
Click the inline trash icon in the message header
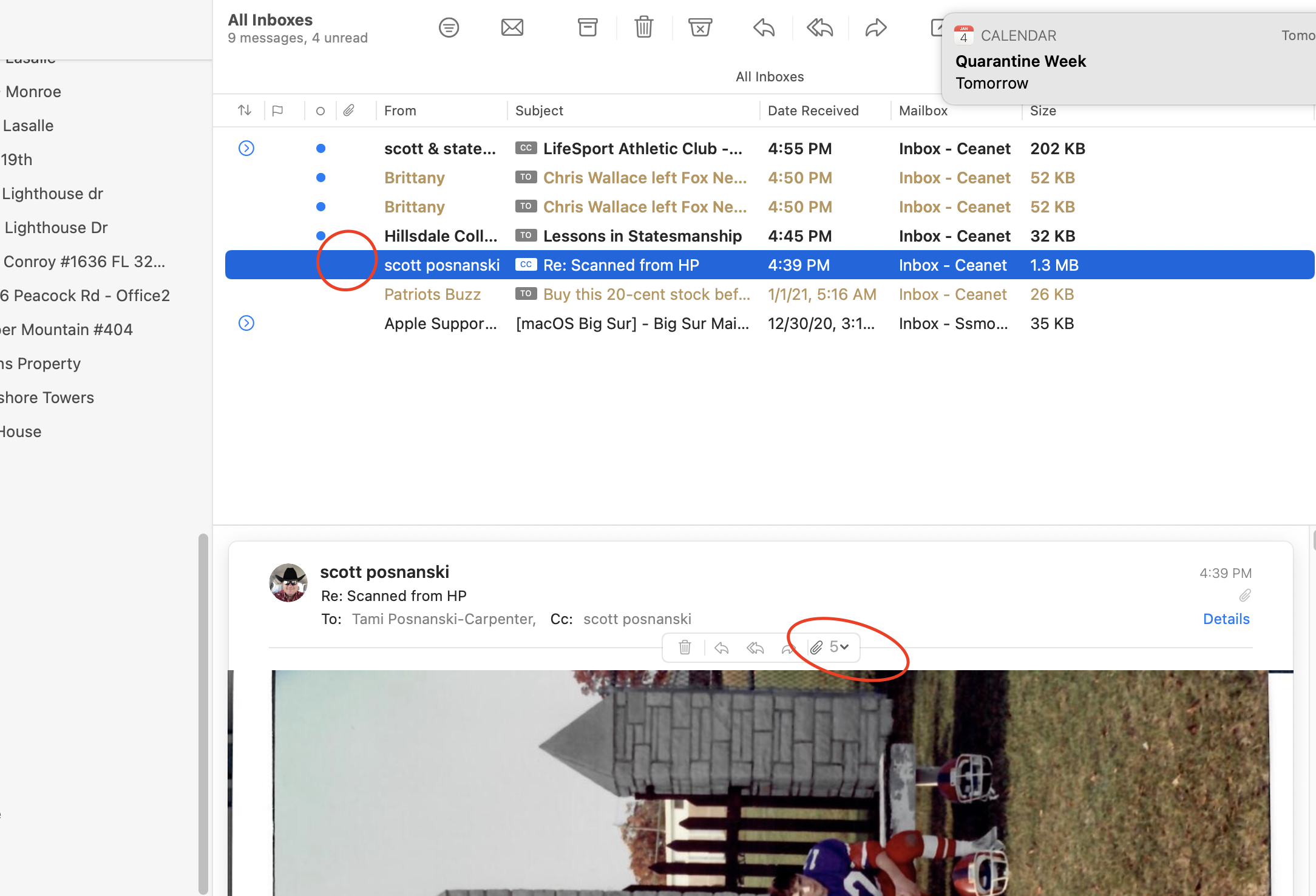[685, 648]
